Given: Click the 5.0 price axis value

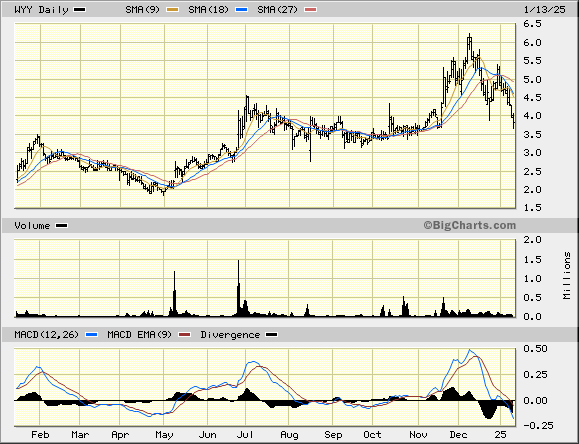Looking at the screenshot, I should click(532, 79).
